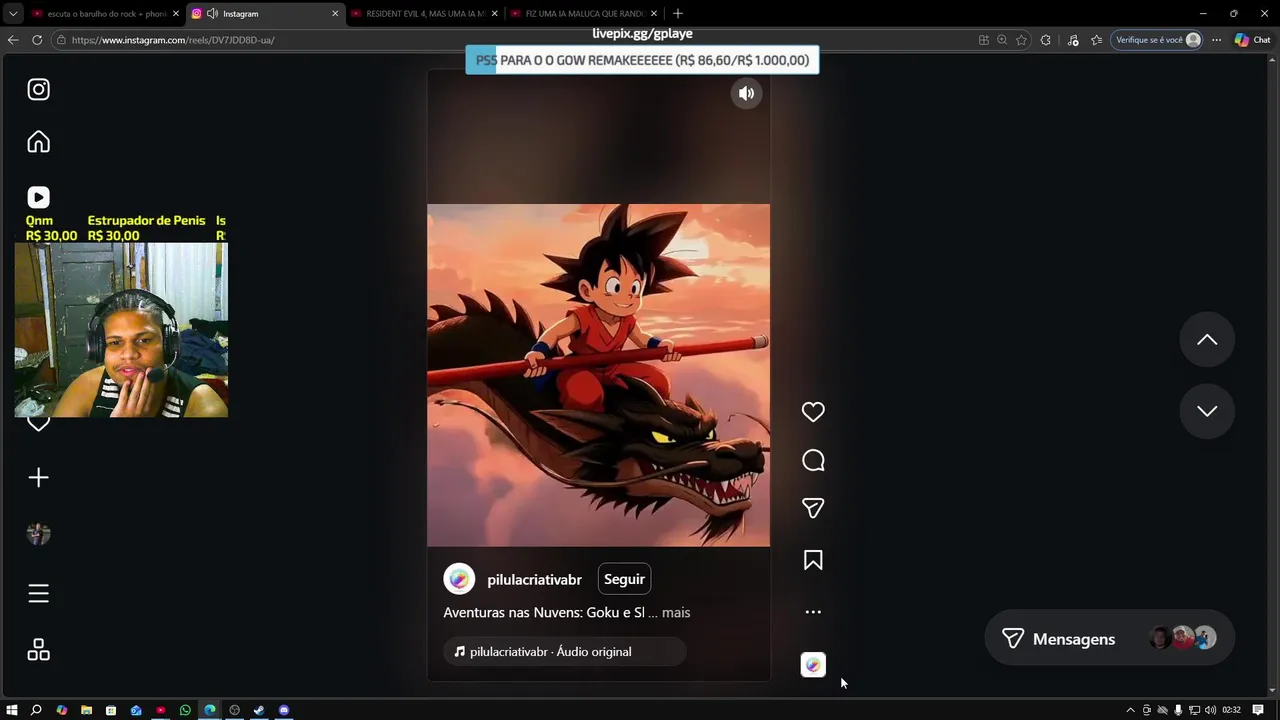Open the app available icon in address bar
The height and width of the screenshot is (720, 1280).
[x=984, y=40]
